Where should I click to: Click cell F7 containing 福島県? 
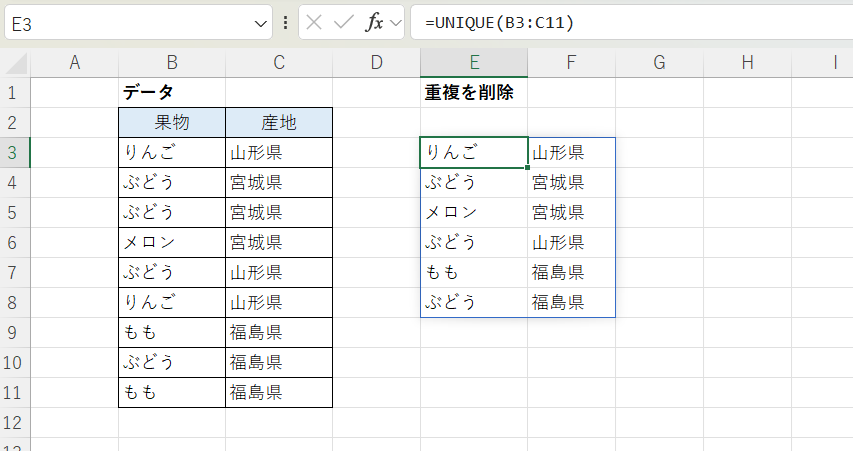point(571,272)
